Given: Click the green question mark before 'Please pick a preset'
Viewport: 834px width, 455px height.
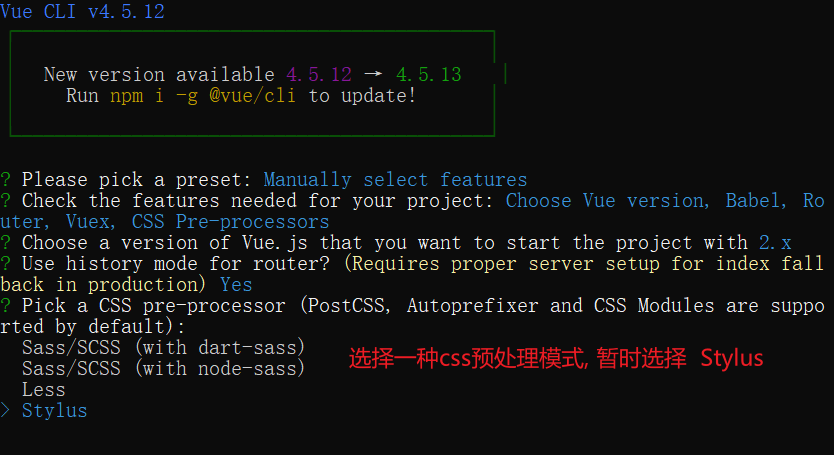Looking at the screenshot, I should (5, 179).
